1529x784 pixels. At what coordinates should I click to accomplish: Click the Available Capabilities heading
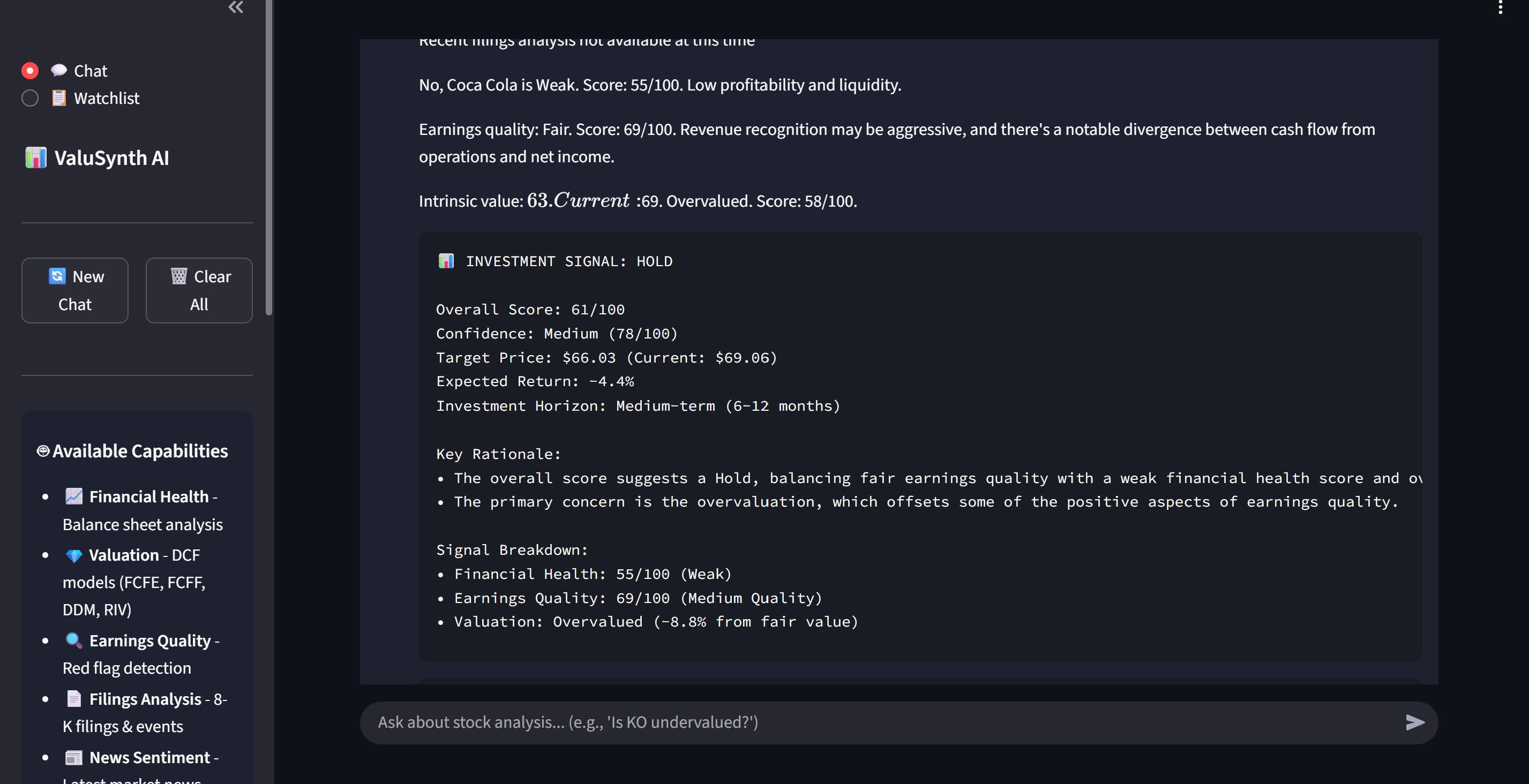139,451
